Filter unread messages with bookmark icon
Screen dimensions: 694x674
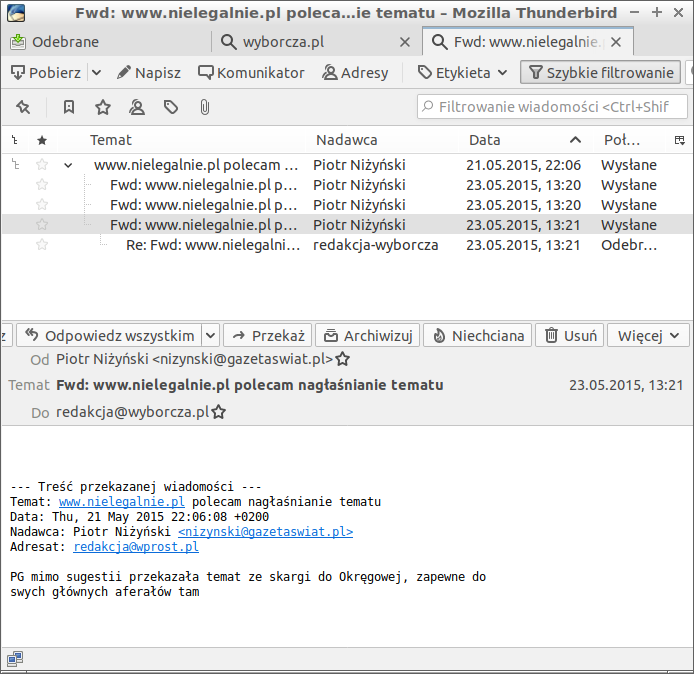pos(69,107)
